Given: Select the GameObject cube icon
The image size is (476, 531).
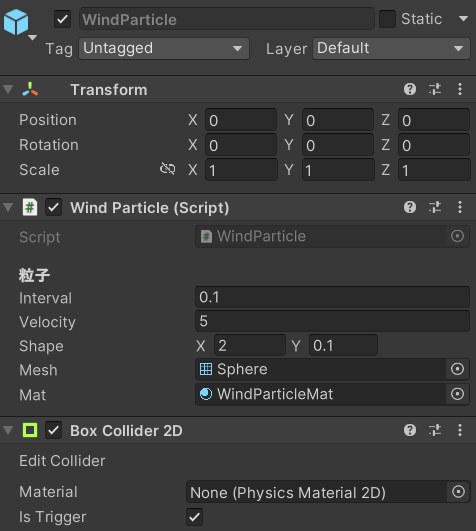Looking at the screenshot, I should pyautogui.click(x=16, y=22).
